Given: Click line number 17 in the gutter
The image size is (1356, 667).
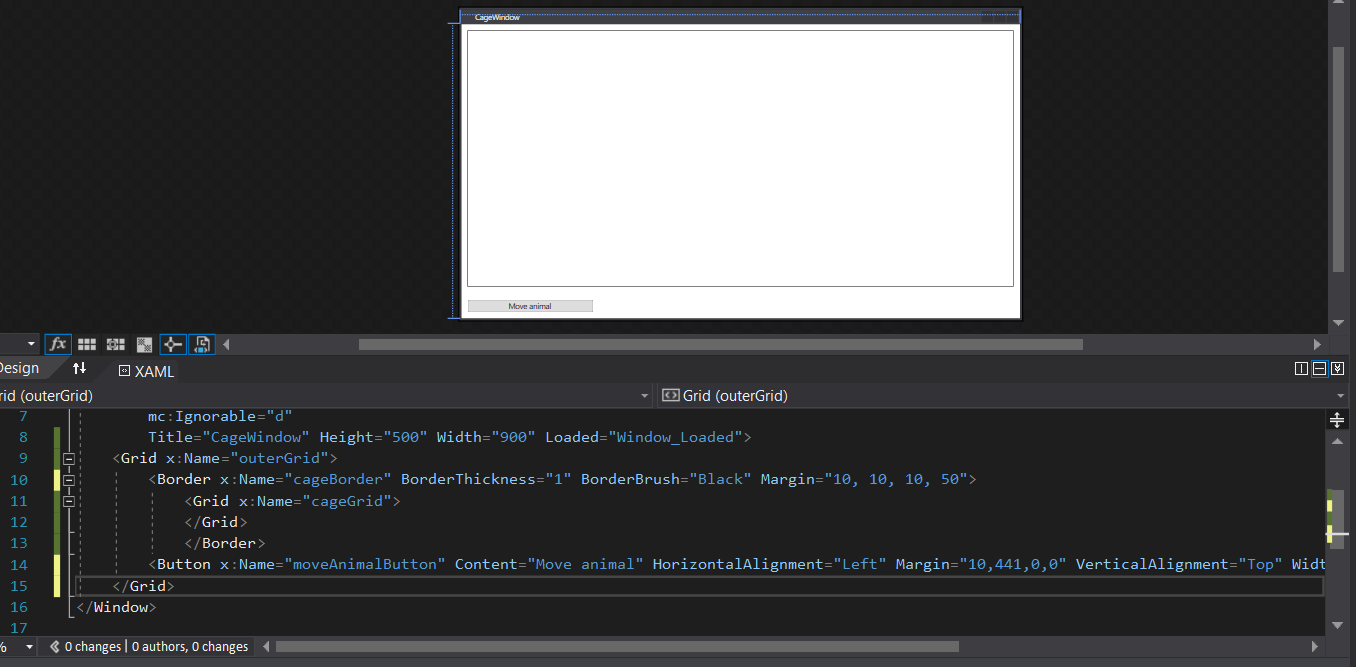Looking at the screenshot, I should 19,628.
